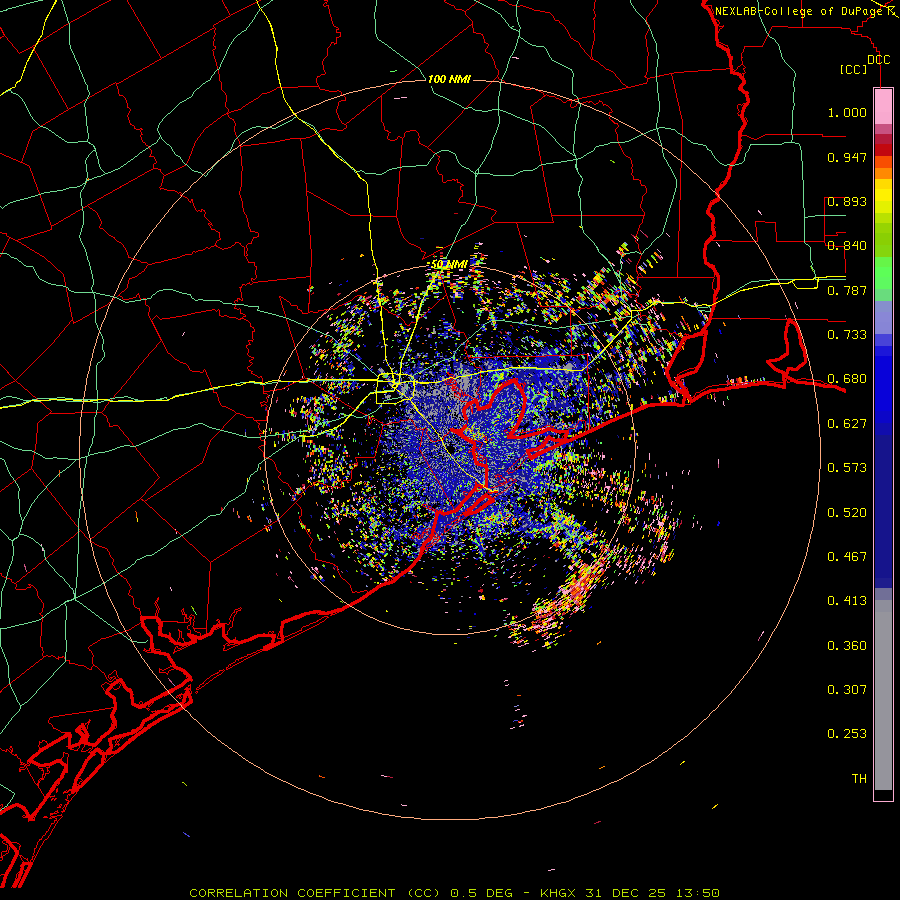Viewport: 900px width, 900px height.
Task: Select the pink color band near 1.000
Action: point(883,107)
